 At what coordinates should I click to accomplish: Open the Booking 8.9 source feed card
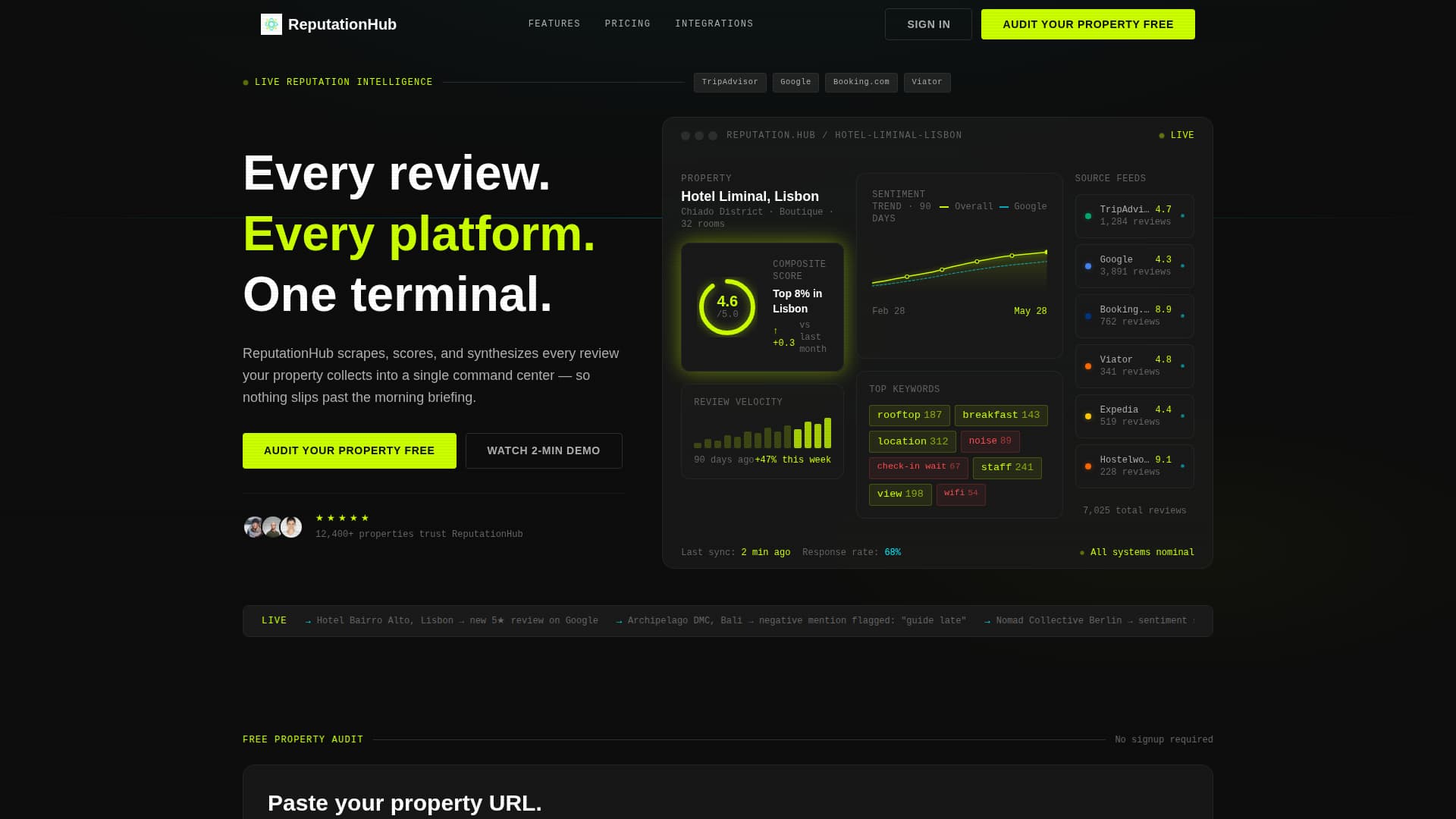pyautogui.click(x=1134, y=316)
